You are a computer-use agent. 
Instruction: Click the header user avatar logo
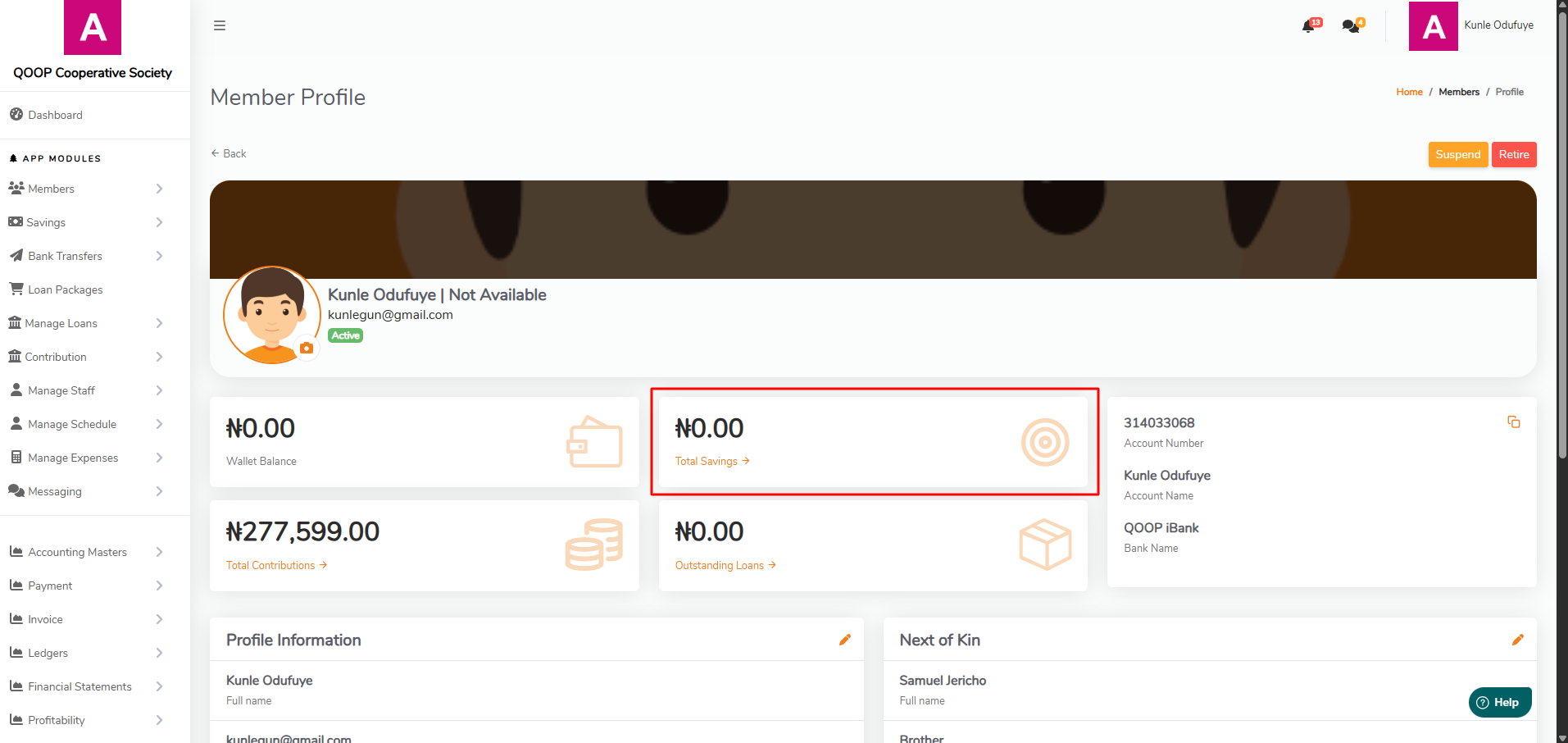[x=1433, y=26]
